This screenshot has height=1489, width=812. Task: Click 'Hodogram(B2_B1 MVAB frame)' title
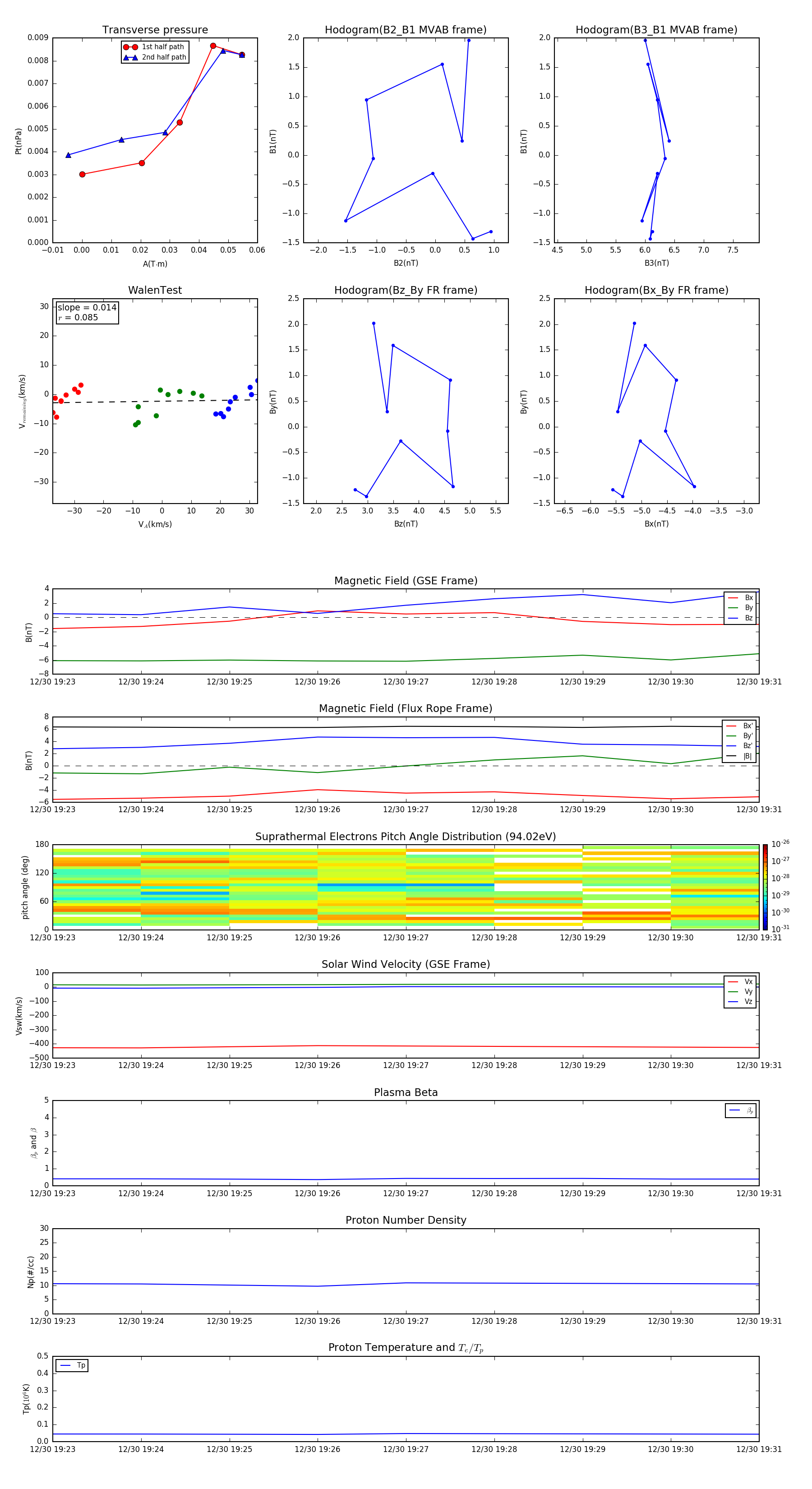coord(406,30)
